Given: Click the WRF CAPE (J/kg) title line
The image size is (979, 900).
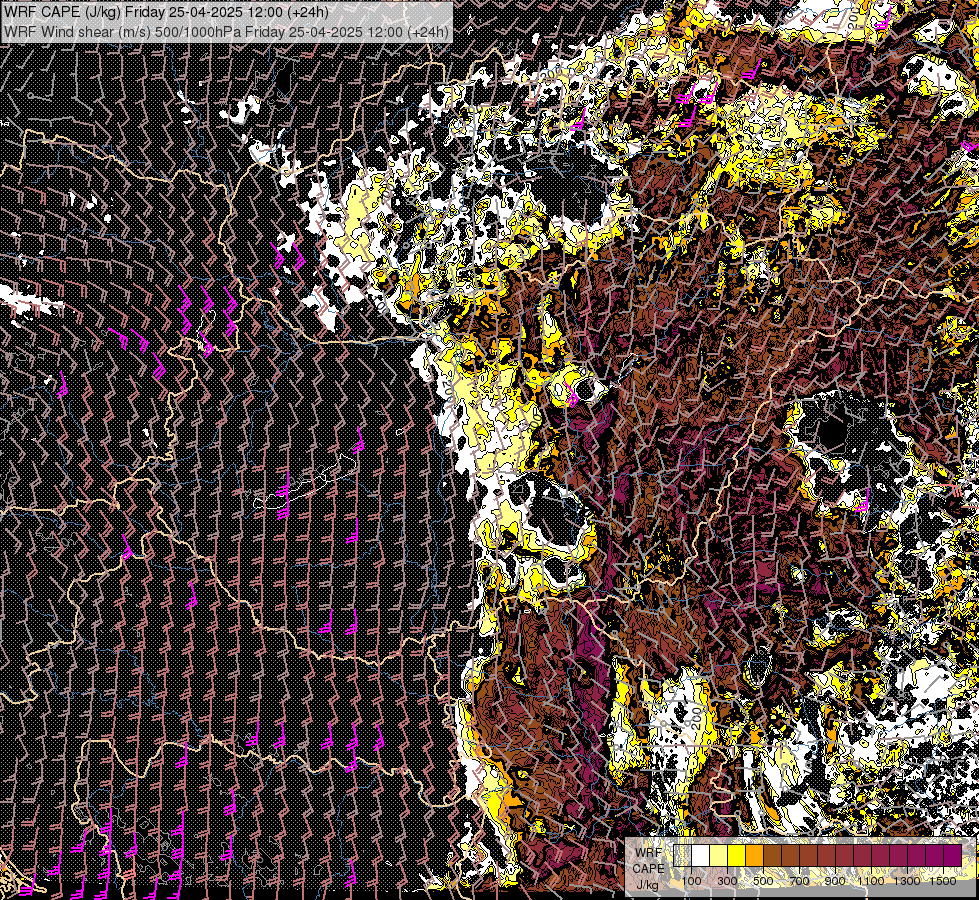Looking at the screenshot, I should point(166,12).
